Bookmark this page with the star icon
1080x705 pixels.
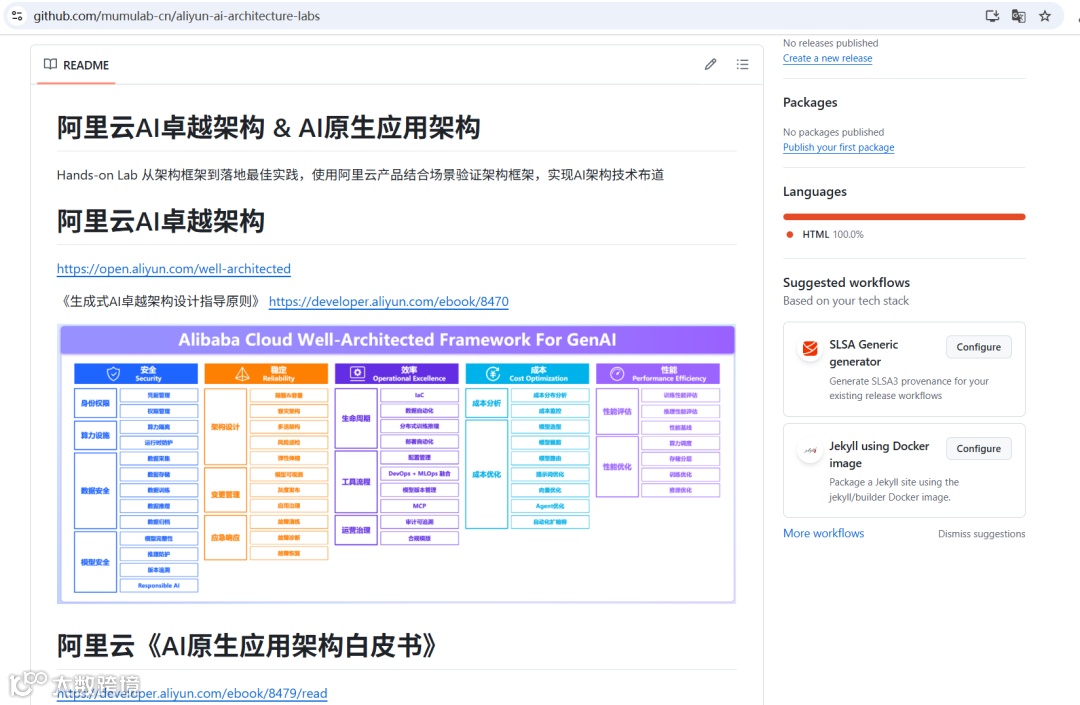1045,16
